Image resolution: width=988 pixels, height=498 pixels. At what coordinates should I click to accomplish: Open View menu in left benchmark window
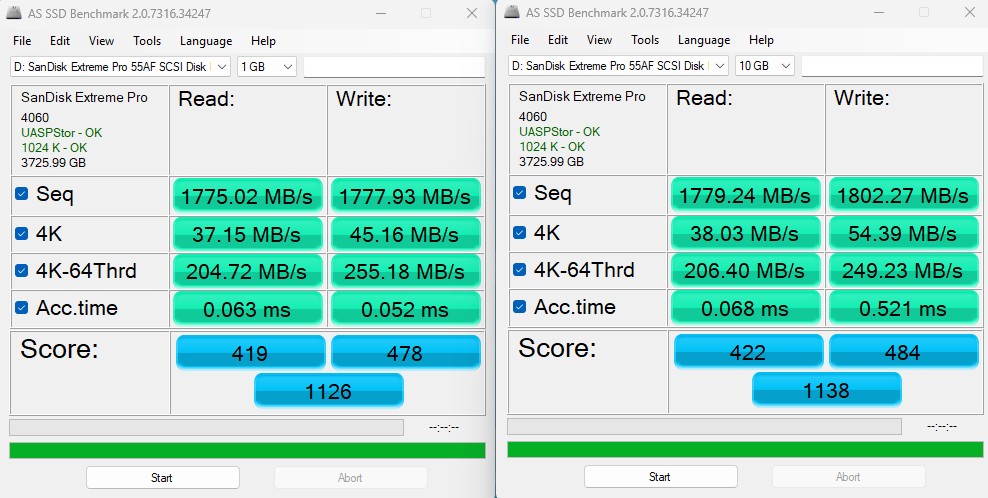pyautogui.click(x=101, y=41)
